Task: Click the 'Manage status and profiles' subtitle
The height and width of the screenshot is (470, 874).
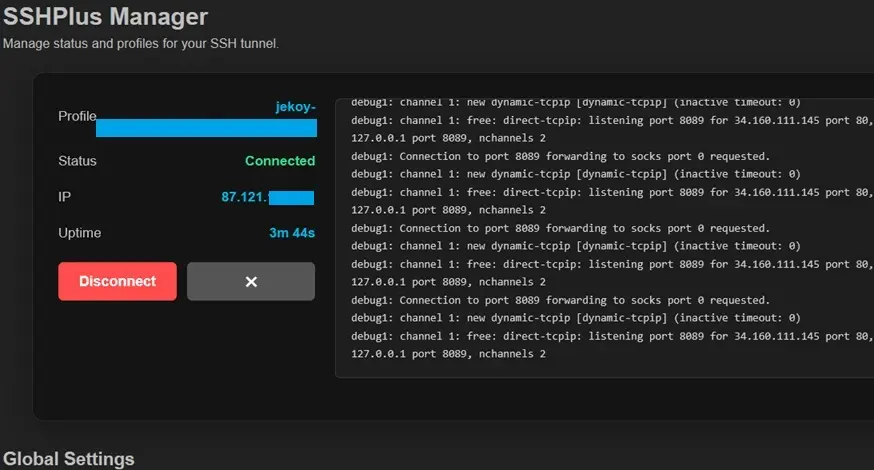Action: click(x=141, y=43)
